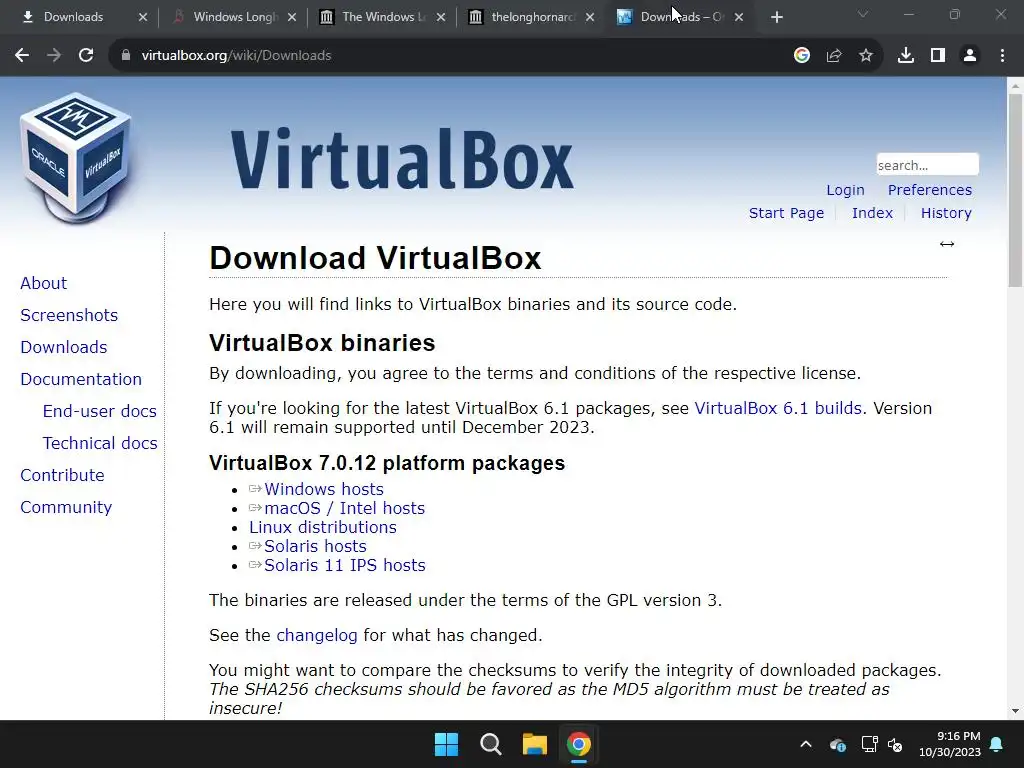
Task: Toggle the Chrome side panel icon
Action: (938, 56)
